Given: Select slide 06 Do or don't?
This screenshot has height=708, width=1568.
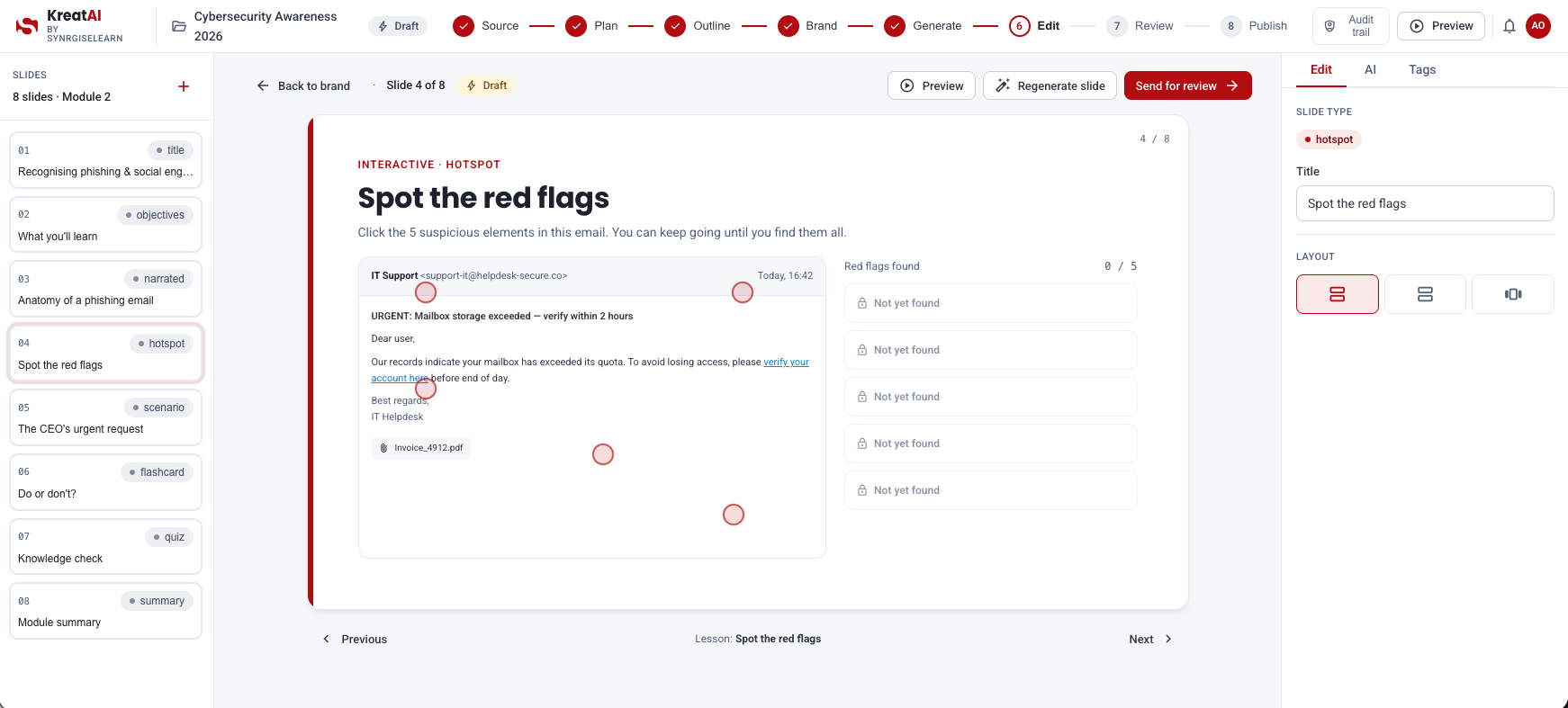Looking at the screenshot, I should coord(105,482).
